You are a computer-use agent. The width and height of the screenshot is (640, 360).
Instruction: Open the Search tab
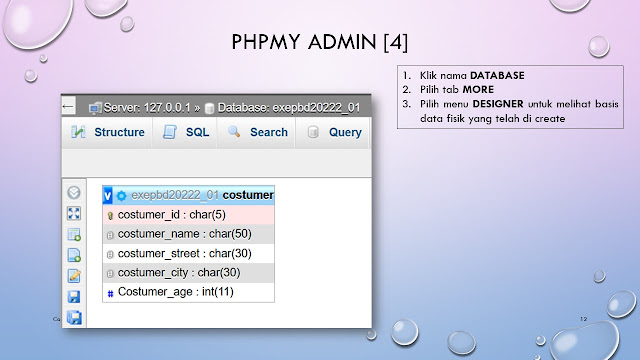(257, 132)
